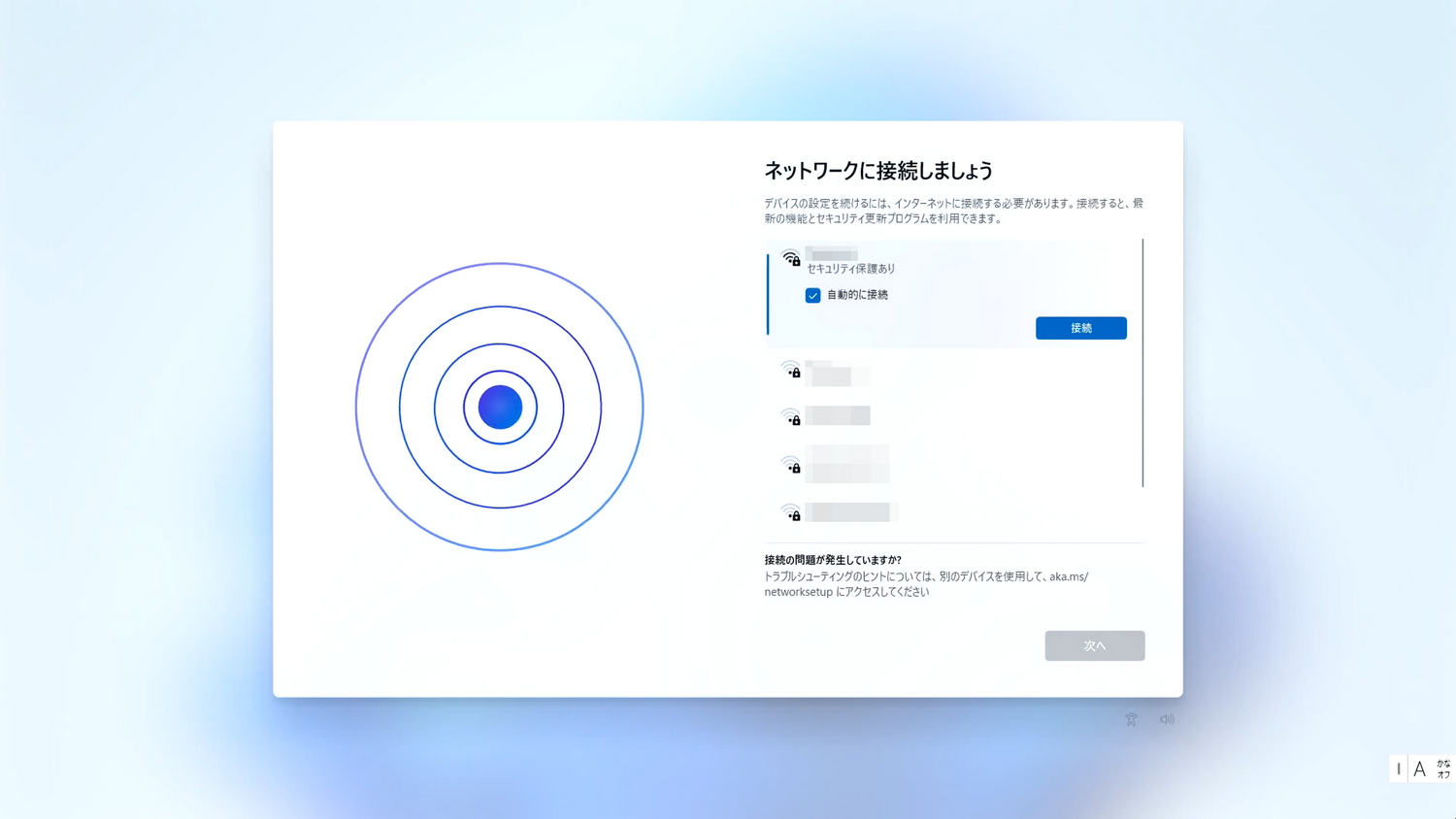
Task: Click the Wi-Fi signal icon of the third network
Action: tap(790, 415)
